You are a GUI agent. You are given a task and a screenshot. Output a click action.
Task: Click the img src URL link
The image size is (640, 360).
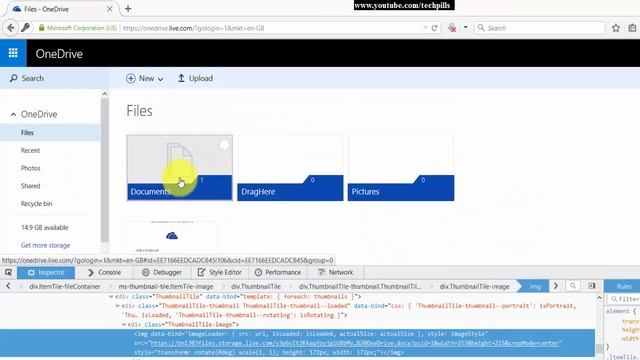coord(356,343)
